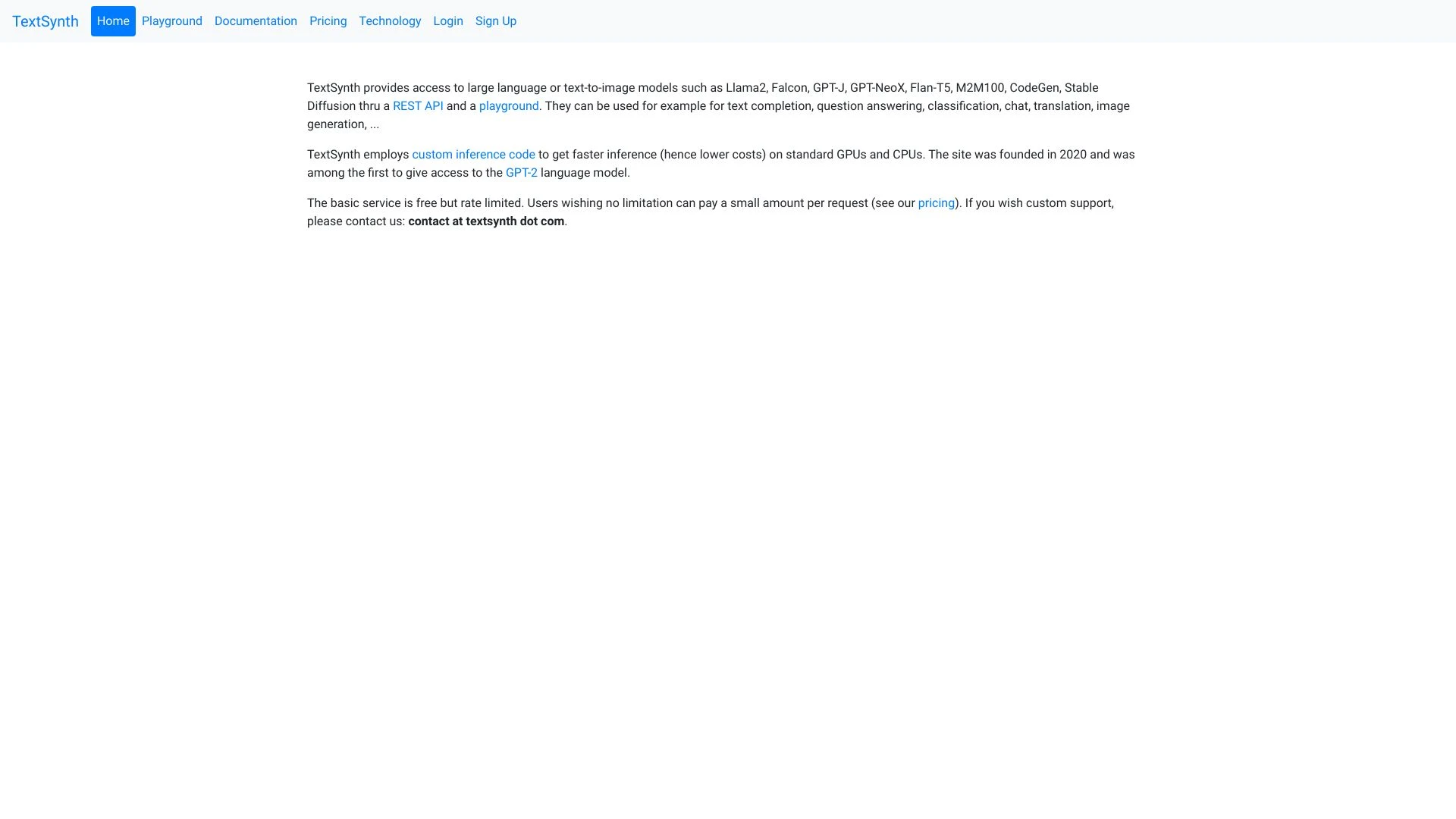The height and width of the screenshot is (819, 1456).
Task: Expand the Pricing plan options
Action: point(327,20)
